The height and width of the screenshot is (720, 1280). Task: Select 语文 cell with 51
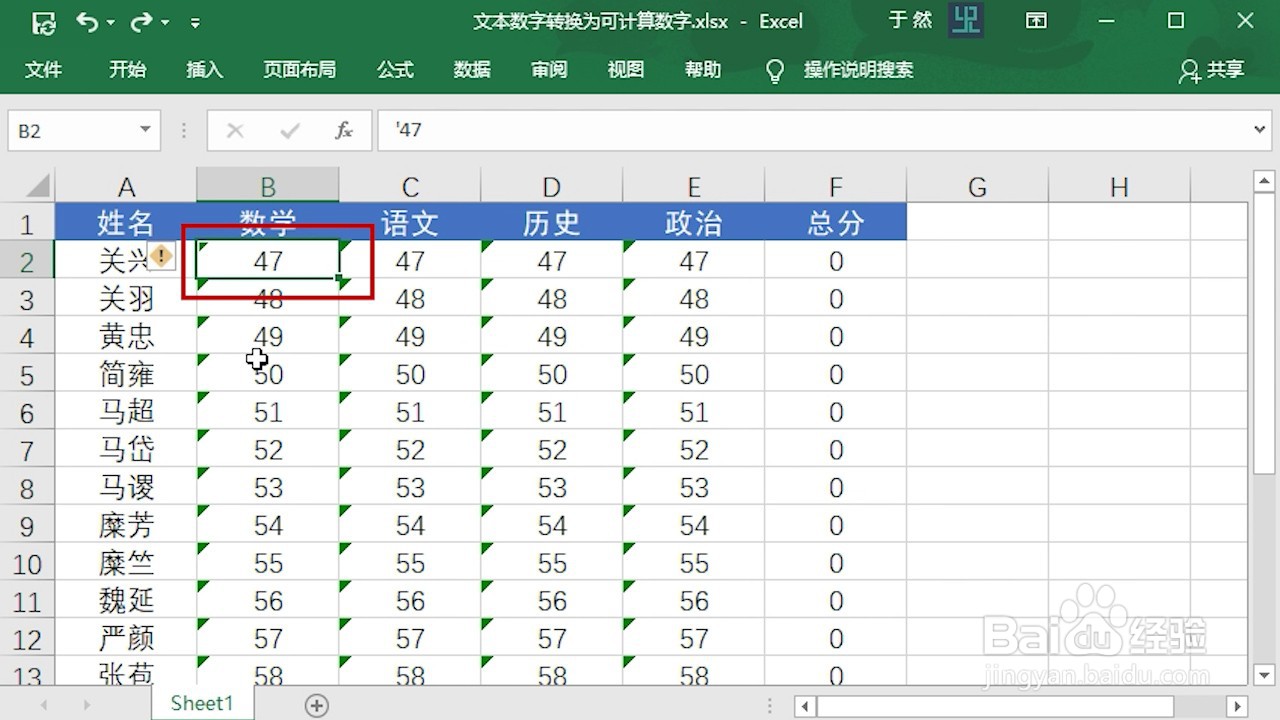click(410, 412)
